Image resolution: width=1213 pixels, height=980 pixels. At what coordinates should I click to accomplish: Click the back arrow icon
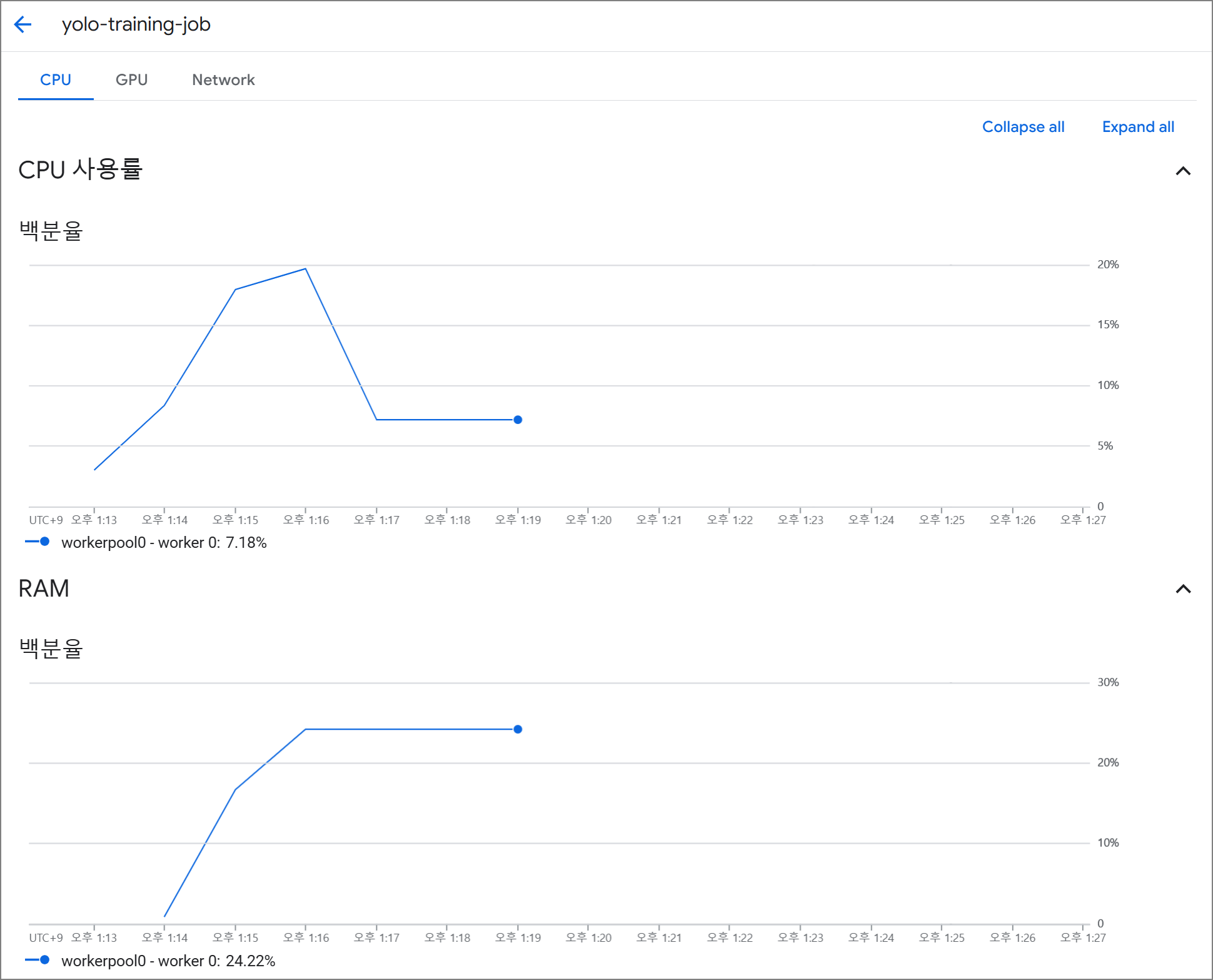(x=23, y=24)
